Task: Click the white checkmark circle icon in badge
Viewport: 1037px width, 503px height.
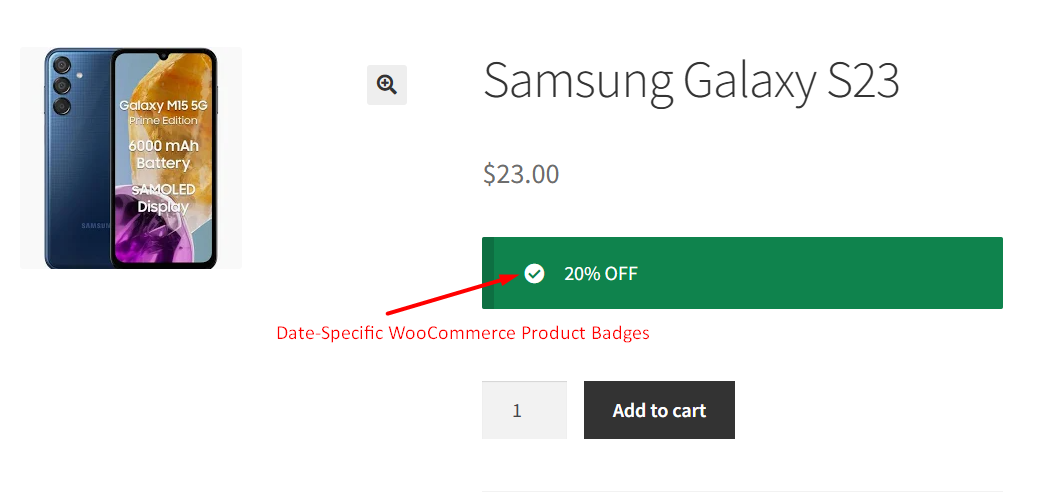Action: click(x=535, y=273)
